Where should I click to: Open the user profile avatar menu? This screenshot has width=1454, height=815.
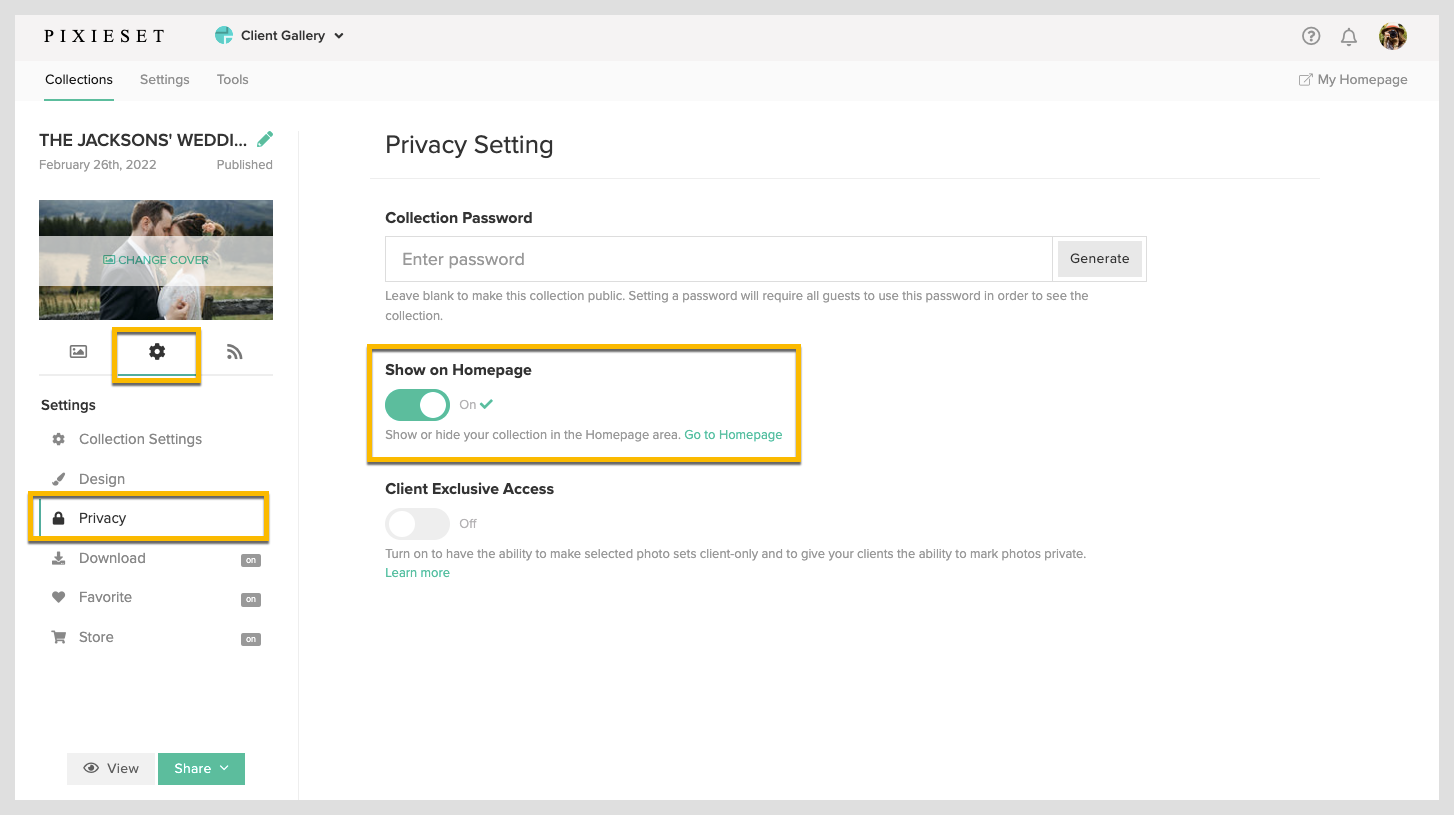click(1393, 36)
